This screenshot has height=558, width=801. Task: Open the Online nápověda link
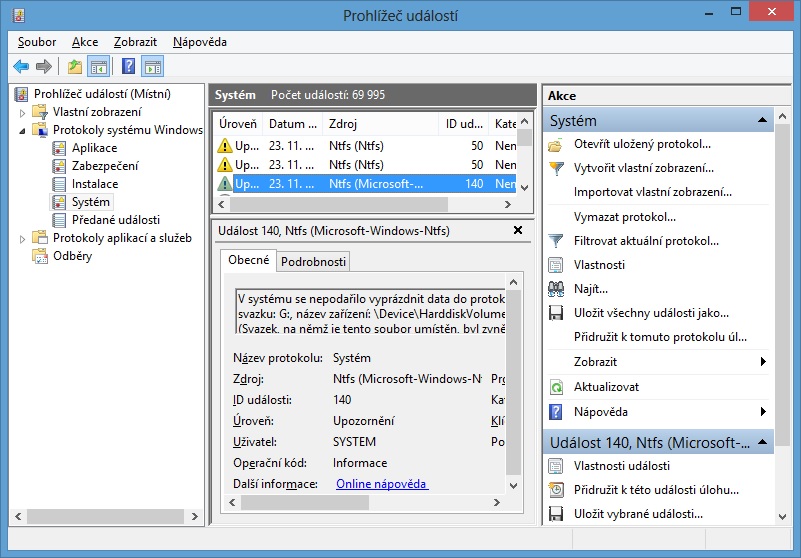(x=381, y=484)
